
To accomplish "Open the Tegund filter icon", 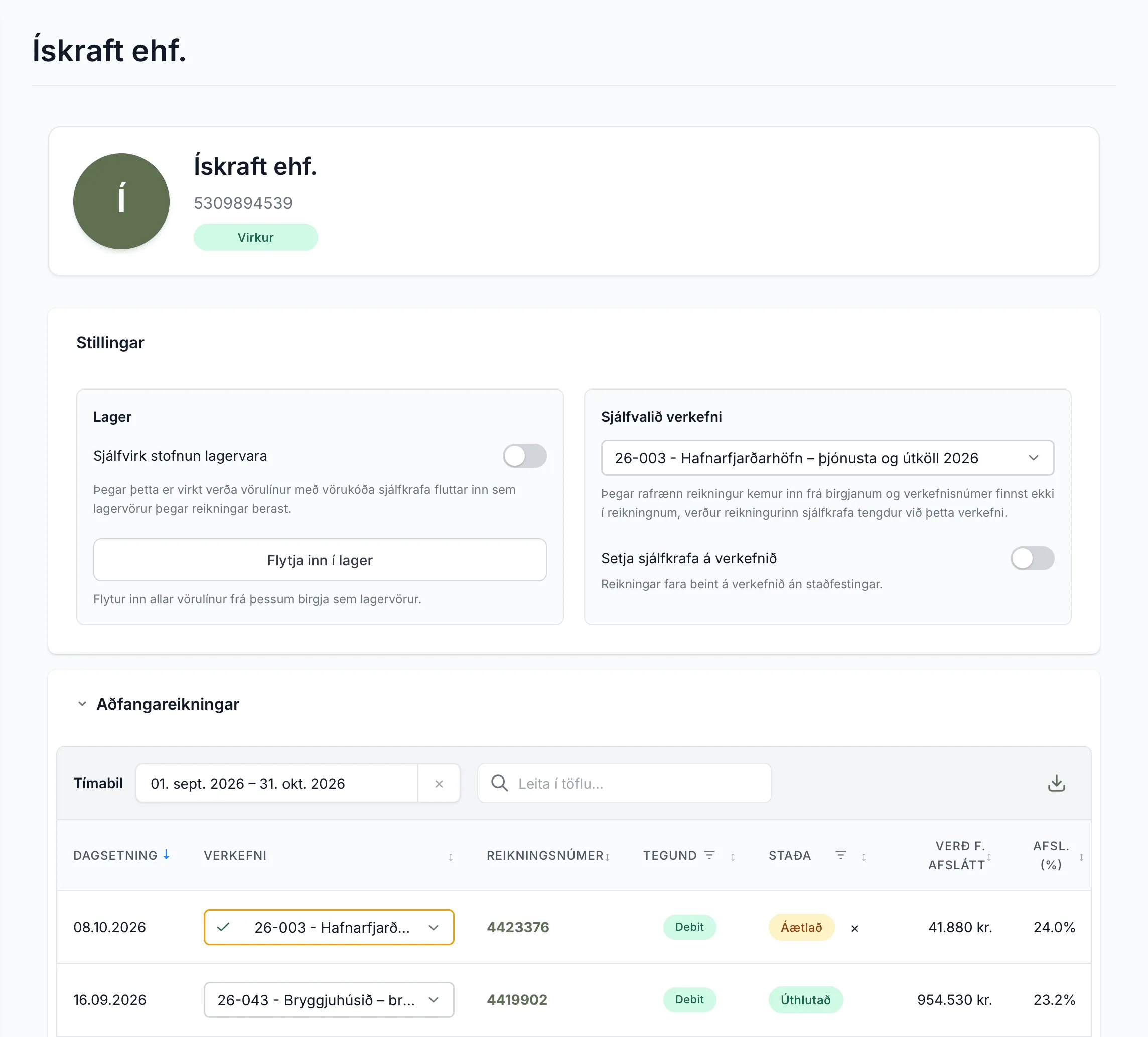I will 709,855.
